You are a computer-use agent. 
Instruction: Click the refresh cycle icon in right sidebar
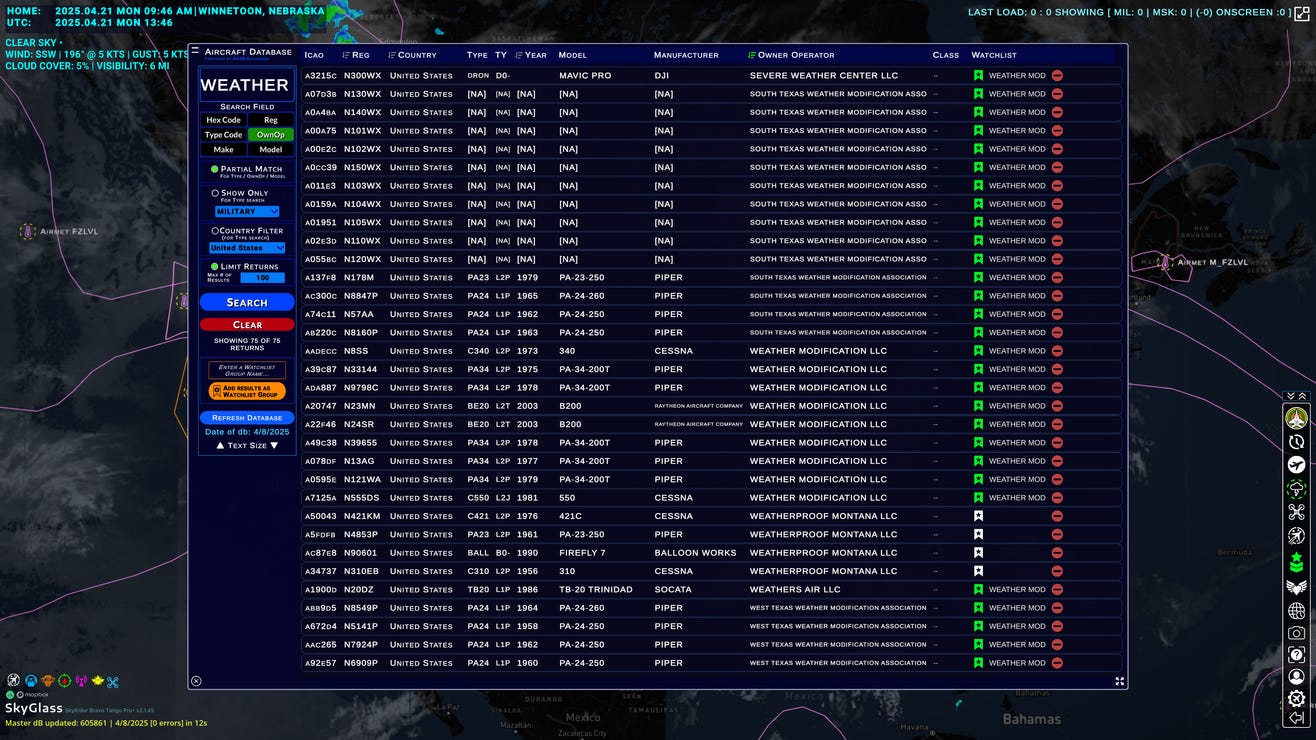[1296, 441]
